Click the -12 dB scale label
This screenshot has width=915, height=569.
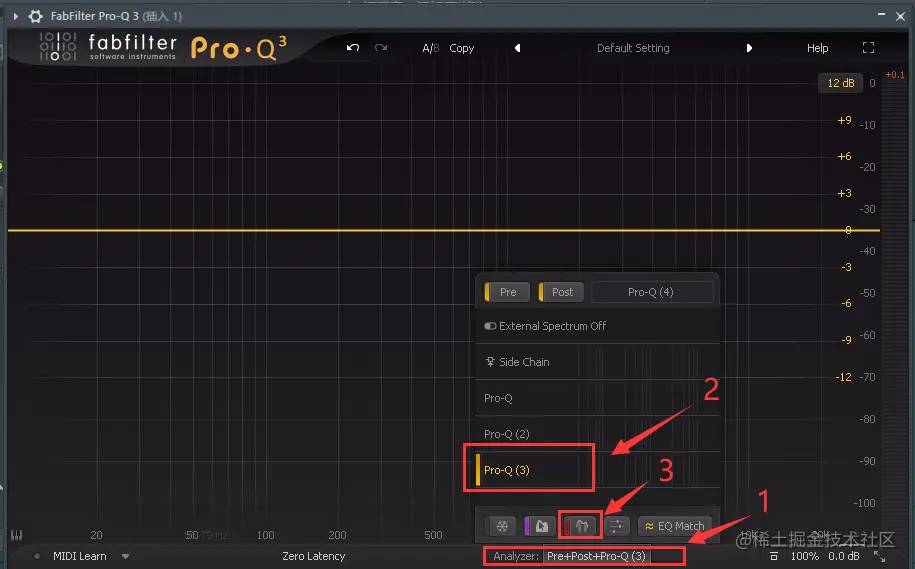coord(843,377)
